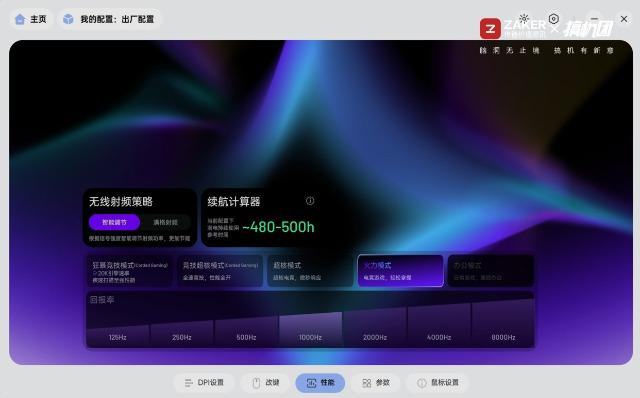Click the 参数 grid icon in the bottom bar
640x398 pixels.
pos(367,383)
